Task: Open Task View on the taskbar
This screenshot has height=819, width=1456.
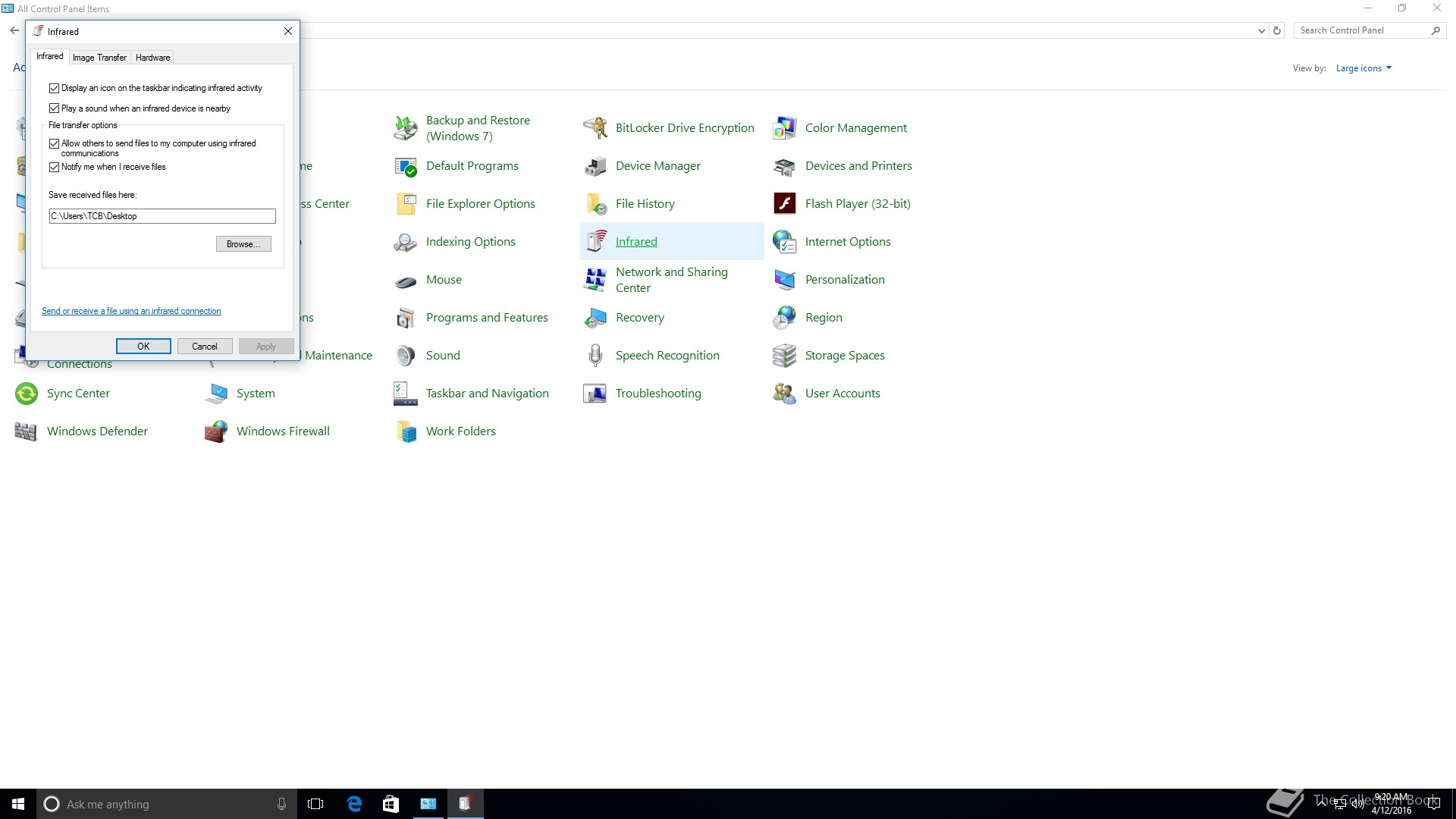Action: point(315,804)
